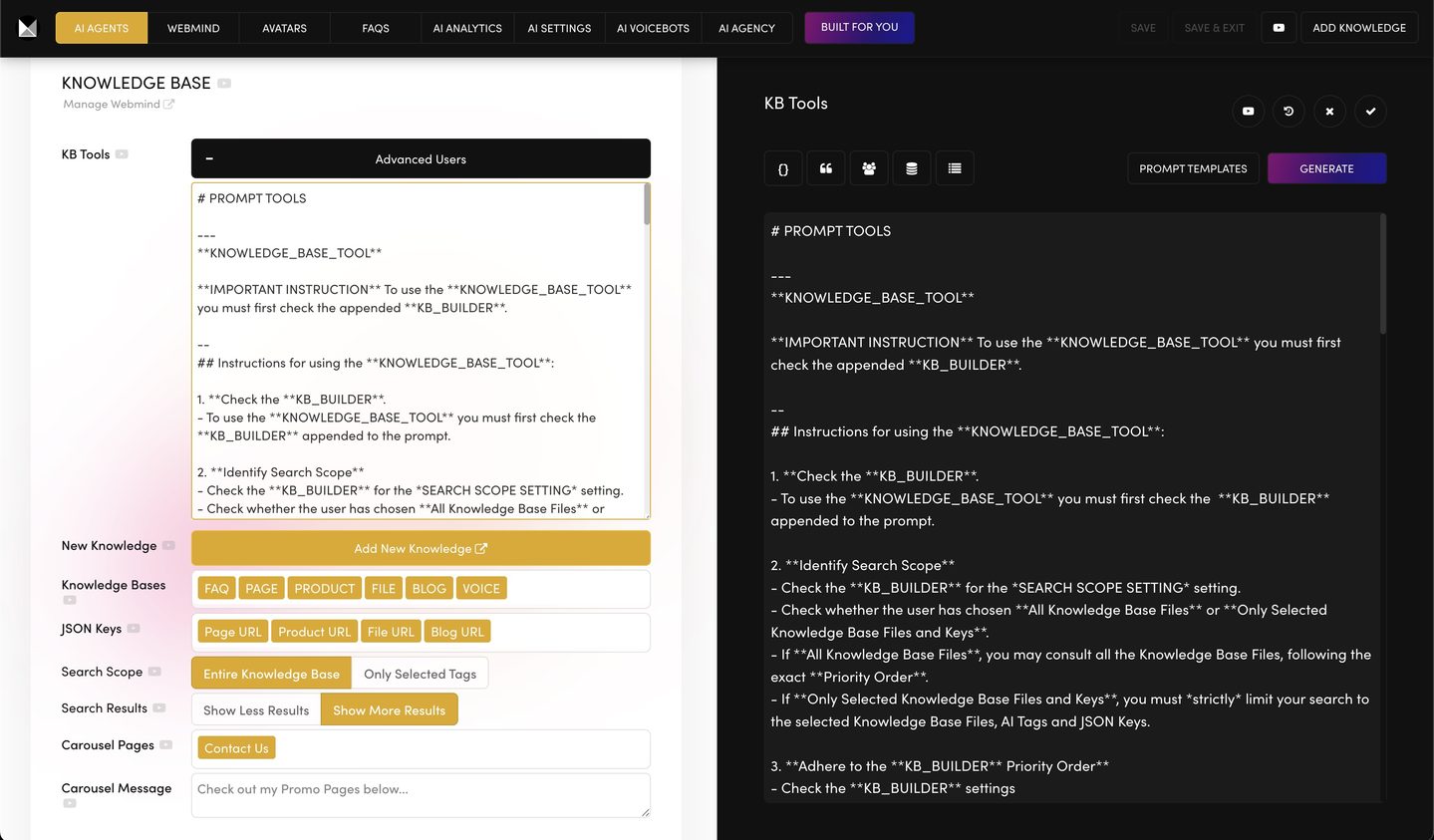This screenshot has width=1434, height=840.
Task: Click the users group icon button
Action: click(x=869, y=168)
